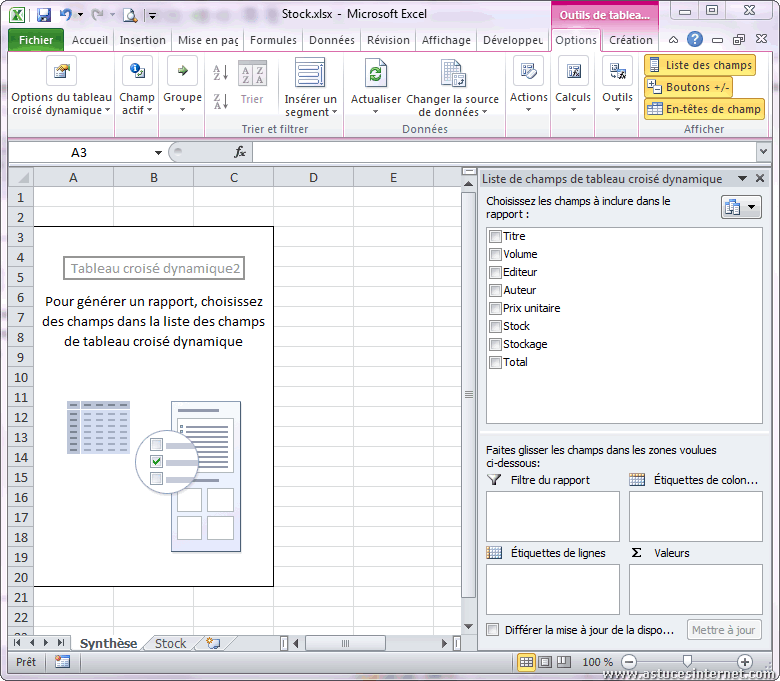Open the Name Box dropdown arrow
This screenshot has width=780, height=681.
(158, 153)
